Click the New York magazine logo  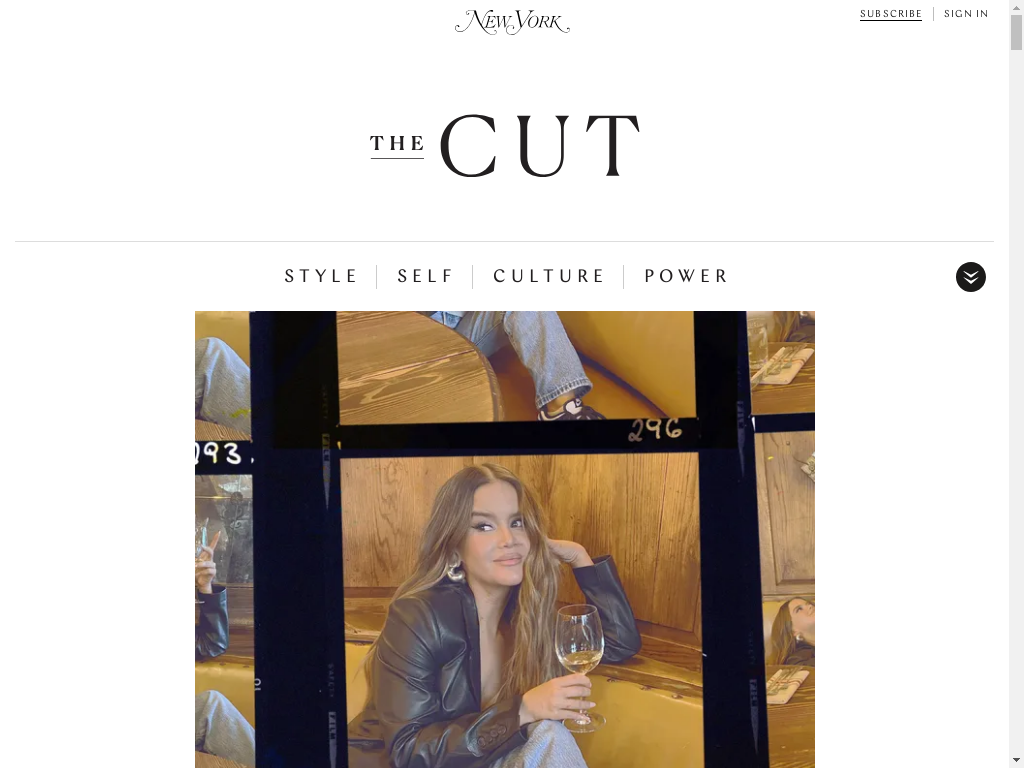point(512,22)
